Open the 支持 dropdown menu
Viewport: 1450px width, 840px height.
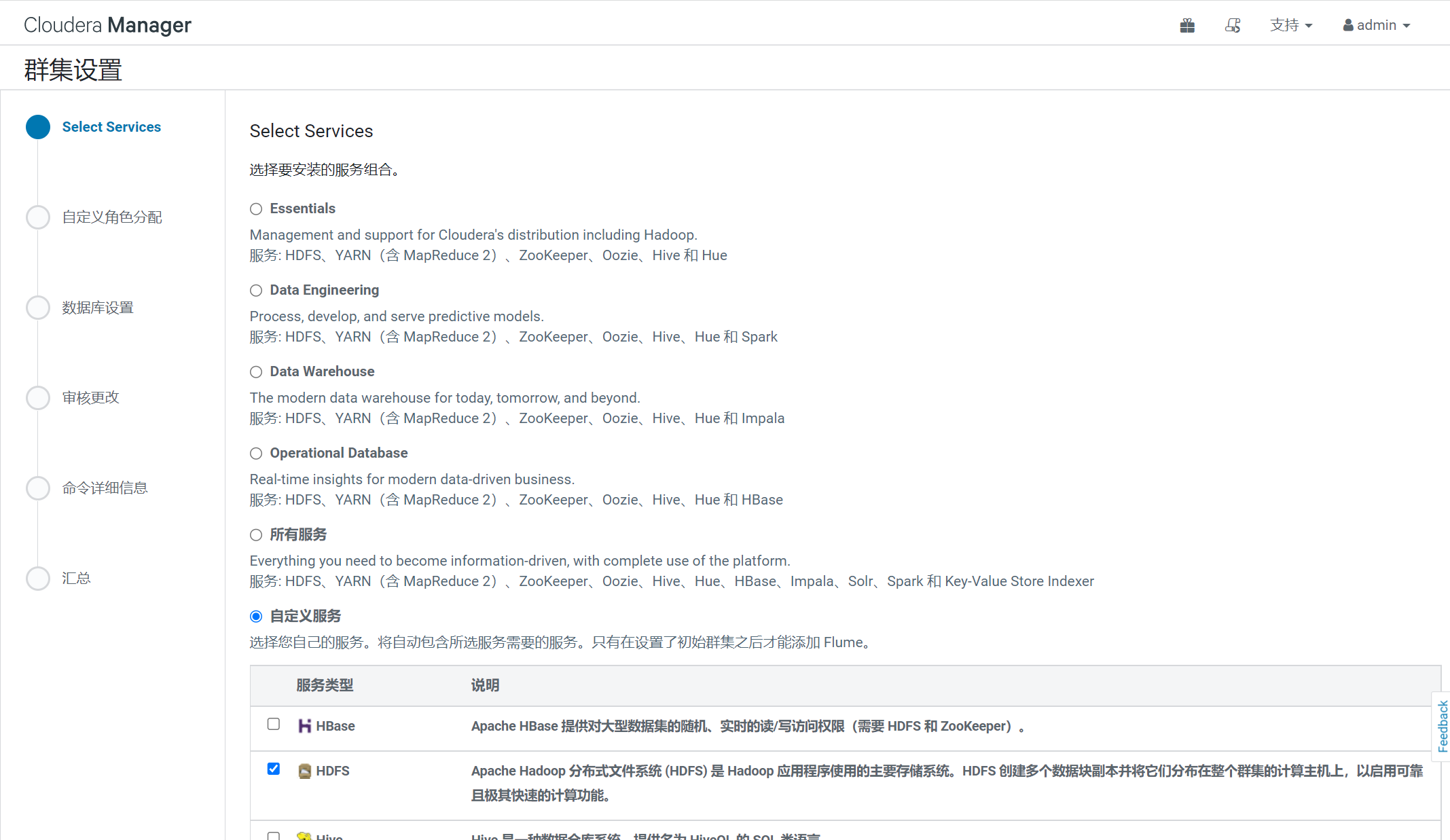pos(1290,26)
